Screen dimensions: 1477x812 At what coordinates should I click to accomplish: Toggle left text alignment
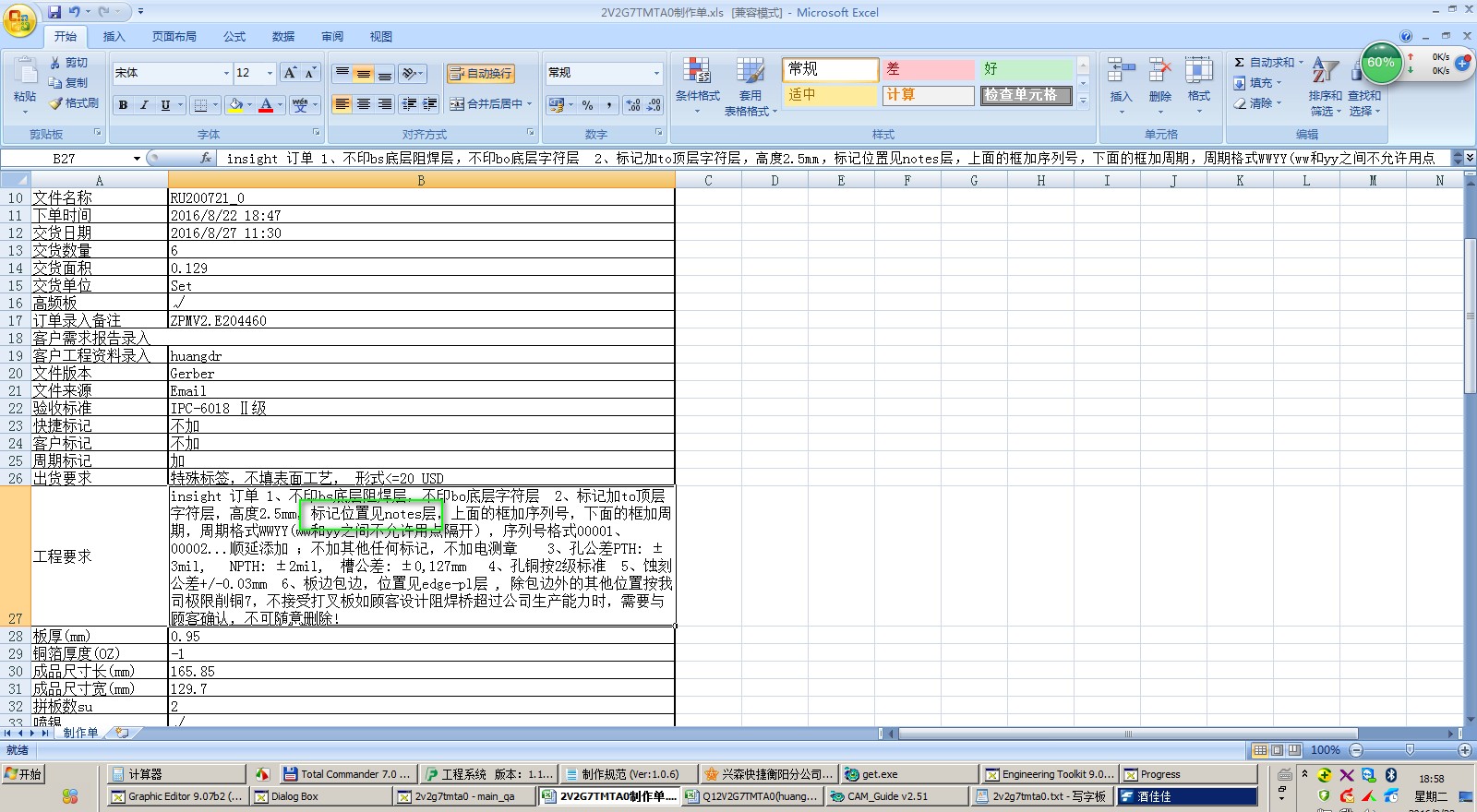tap(342, 104)
